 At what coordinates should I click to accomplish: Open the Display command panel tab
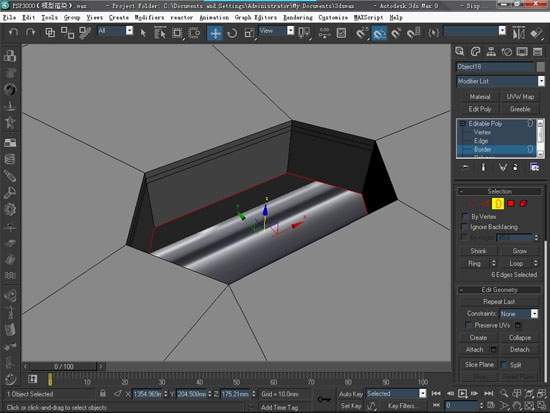tap(522, 52)
